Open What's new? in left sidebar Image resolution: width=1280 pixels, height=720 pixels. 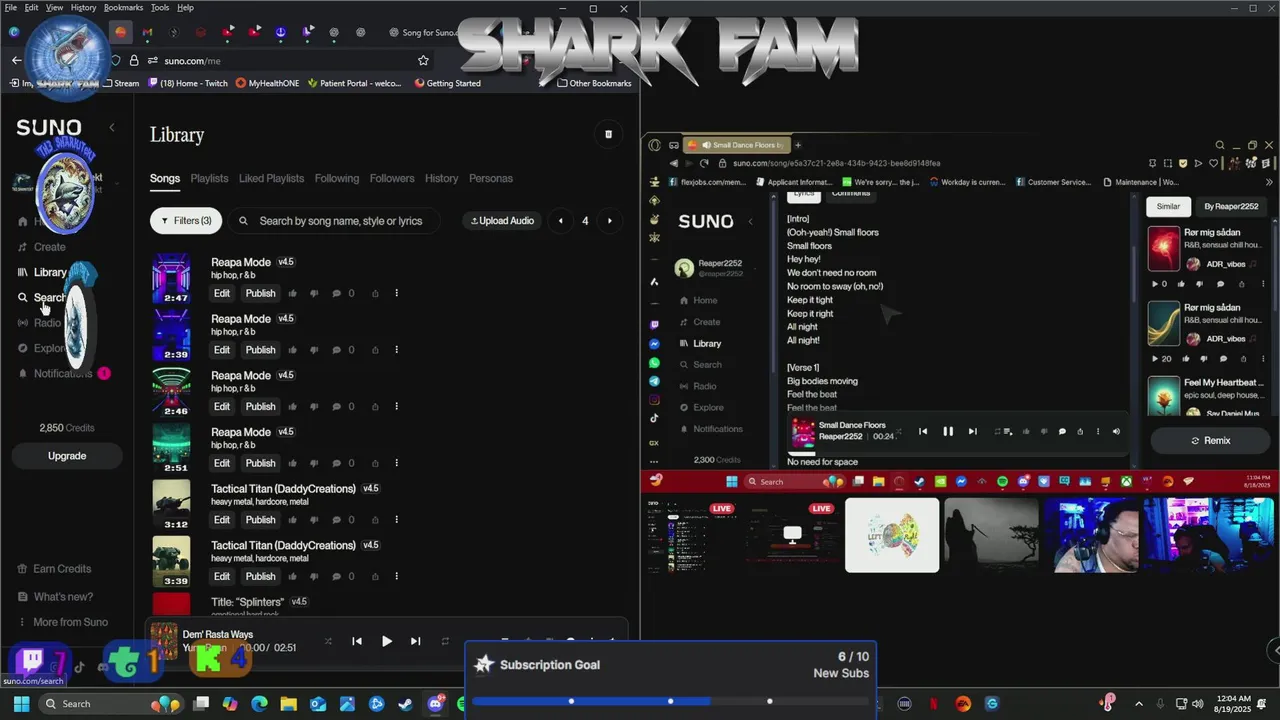click(x=55, y=597)
